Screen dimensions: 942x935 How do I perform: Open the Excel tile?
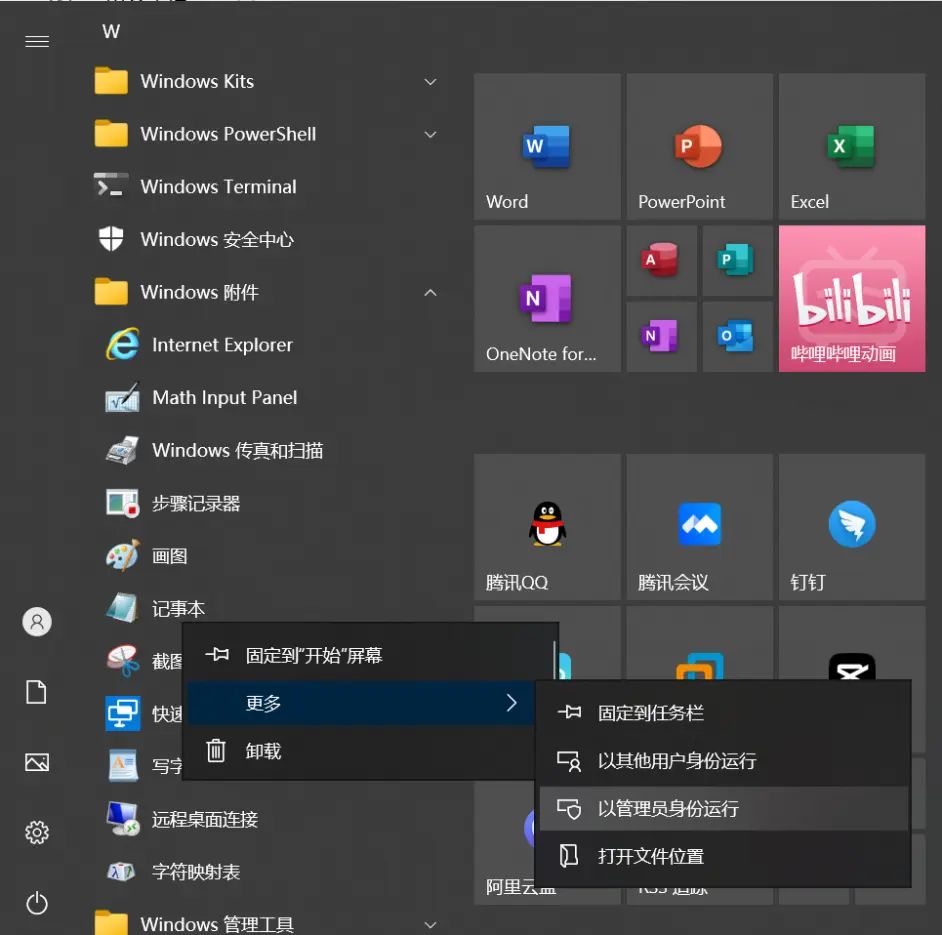[x=852, y=147]
